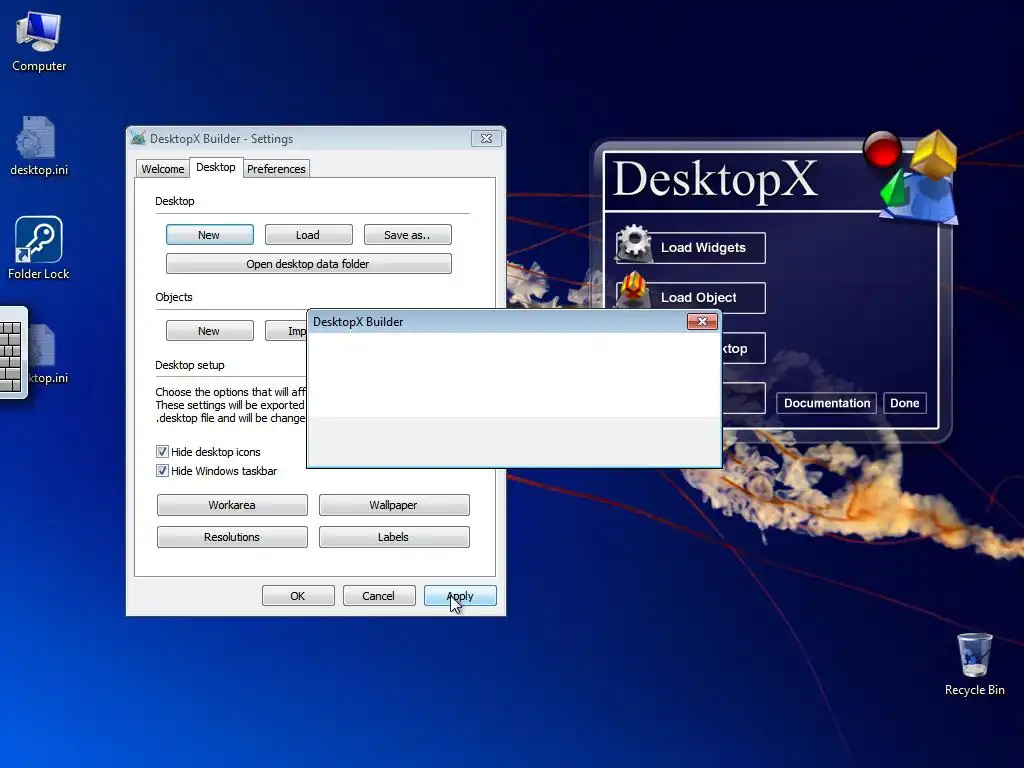Open the Resolutions settings
The image size is (1024, 768).
click(x=232, y=537)
